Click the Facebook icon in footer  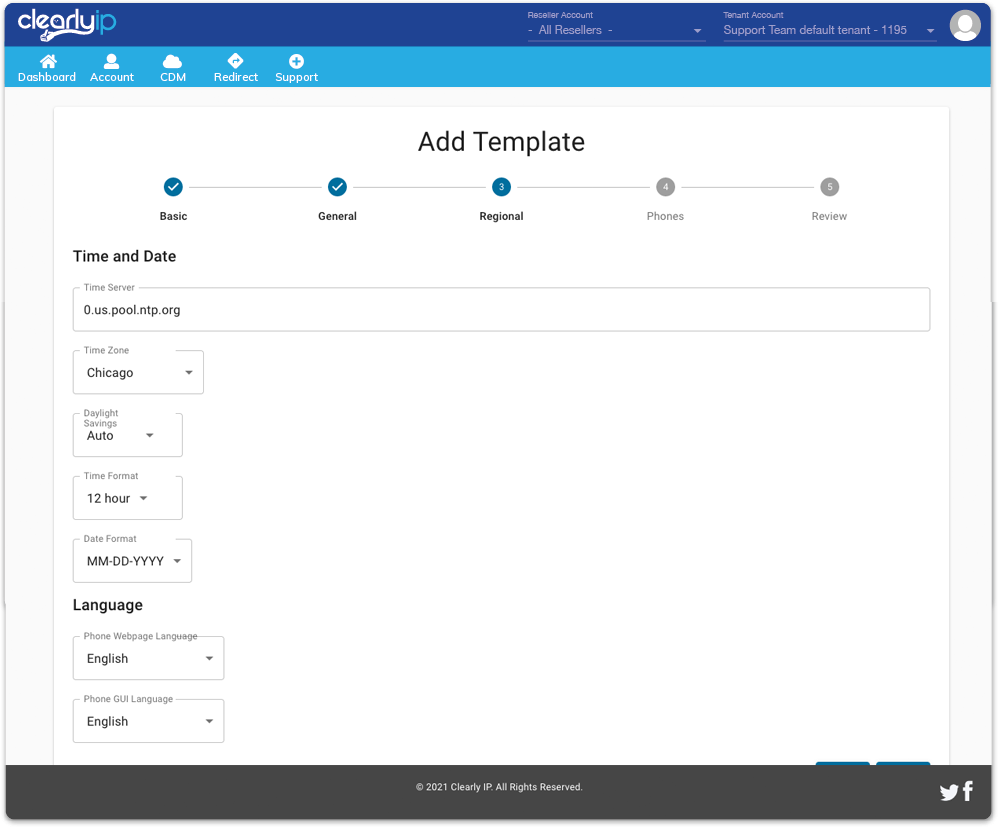(968, 792)
